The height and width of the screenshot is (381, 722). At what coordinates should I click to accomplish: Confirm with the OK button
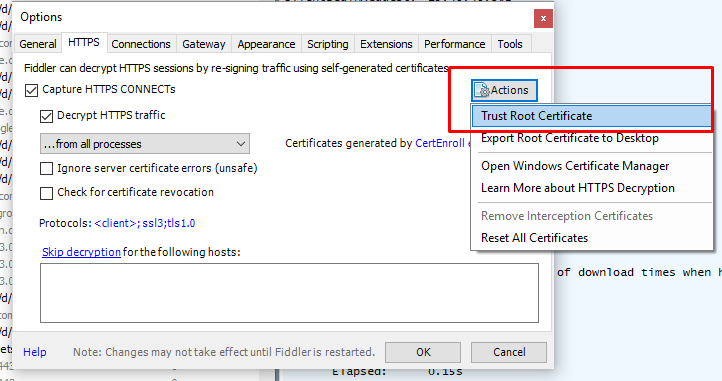click(x=423, y=352)
